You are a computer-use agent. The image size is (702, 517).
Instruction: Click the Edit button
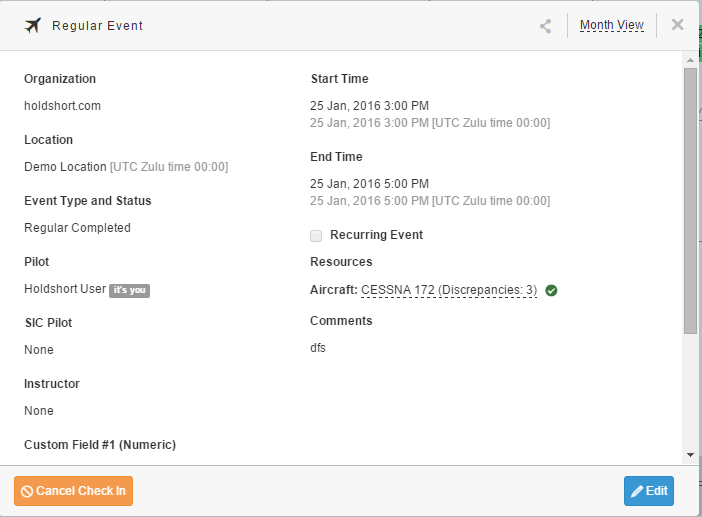[649, 491]
